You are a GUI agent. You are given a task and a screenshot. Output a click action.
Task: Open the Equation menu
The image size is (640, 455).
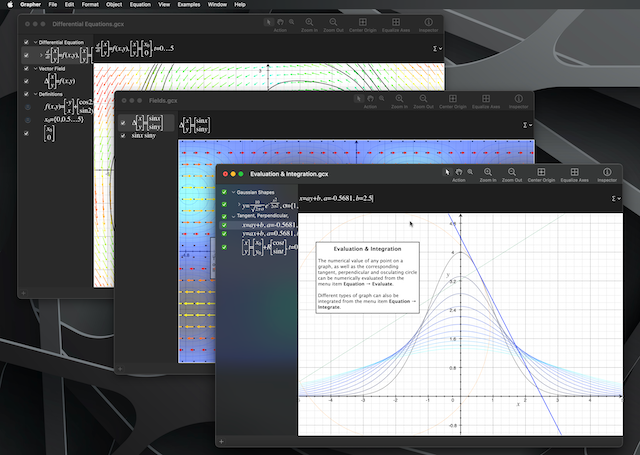tap(140, 4)
